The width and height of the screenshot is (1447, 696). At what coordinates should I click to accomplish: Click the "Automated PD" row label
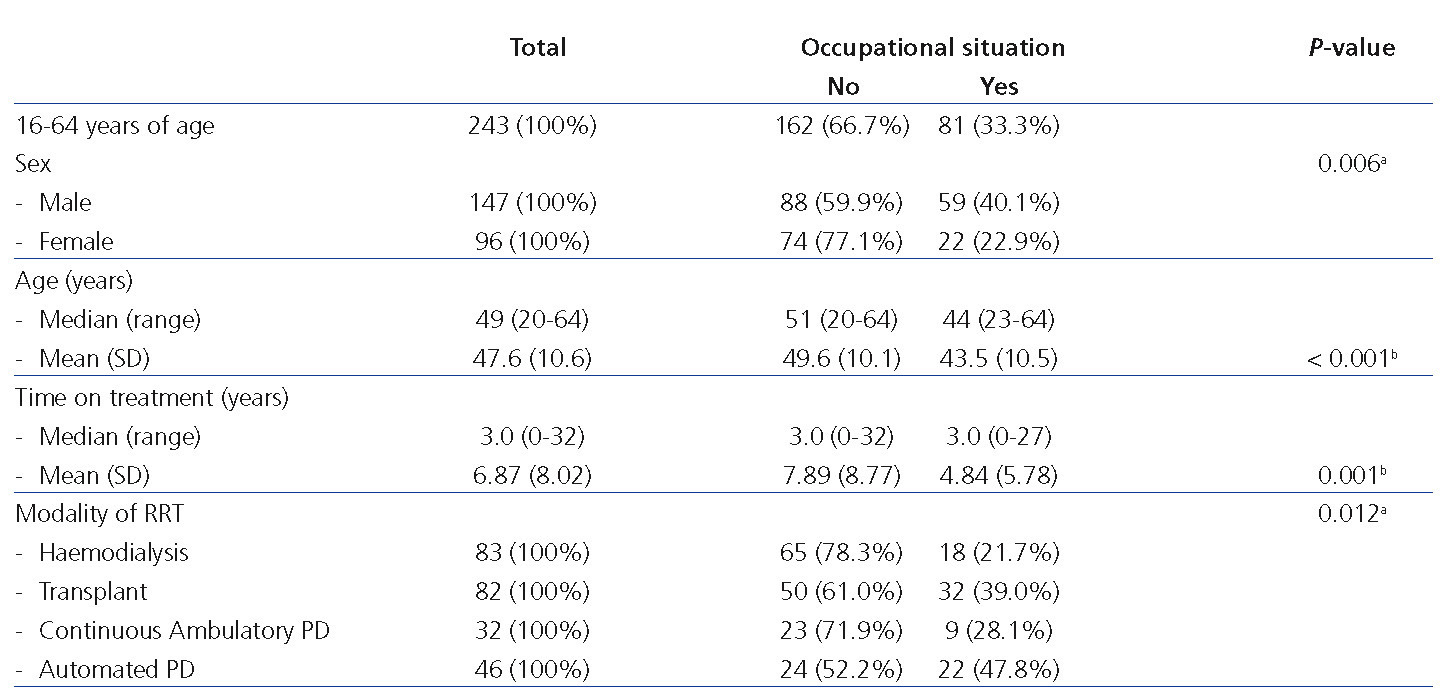pyautogui.click(x=116, y=669)
